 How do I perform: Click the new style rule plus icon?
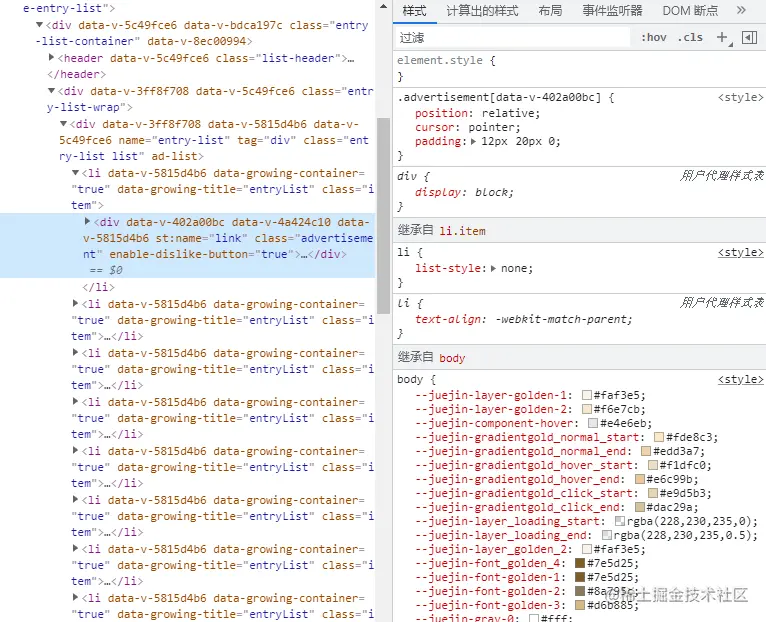pyautogui.click(x=722, y=37)
